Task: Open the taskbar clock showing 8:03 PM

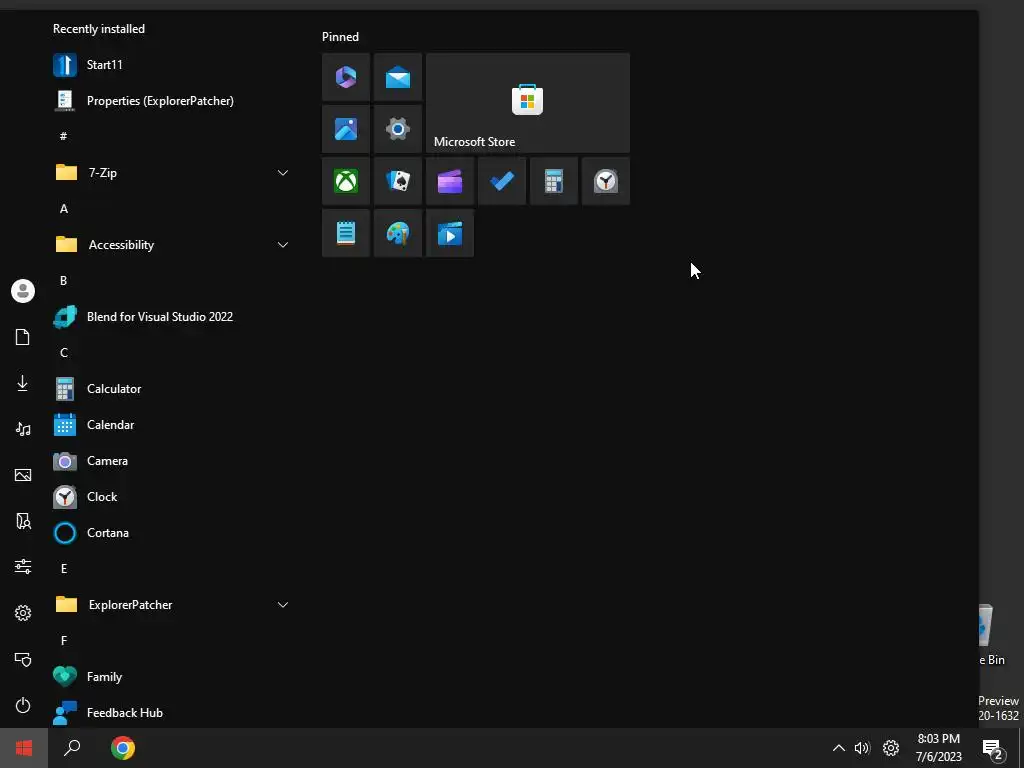Action: pyautogui.click(x=938, y=748)
